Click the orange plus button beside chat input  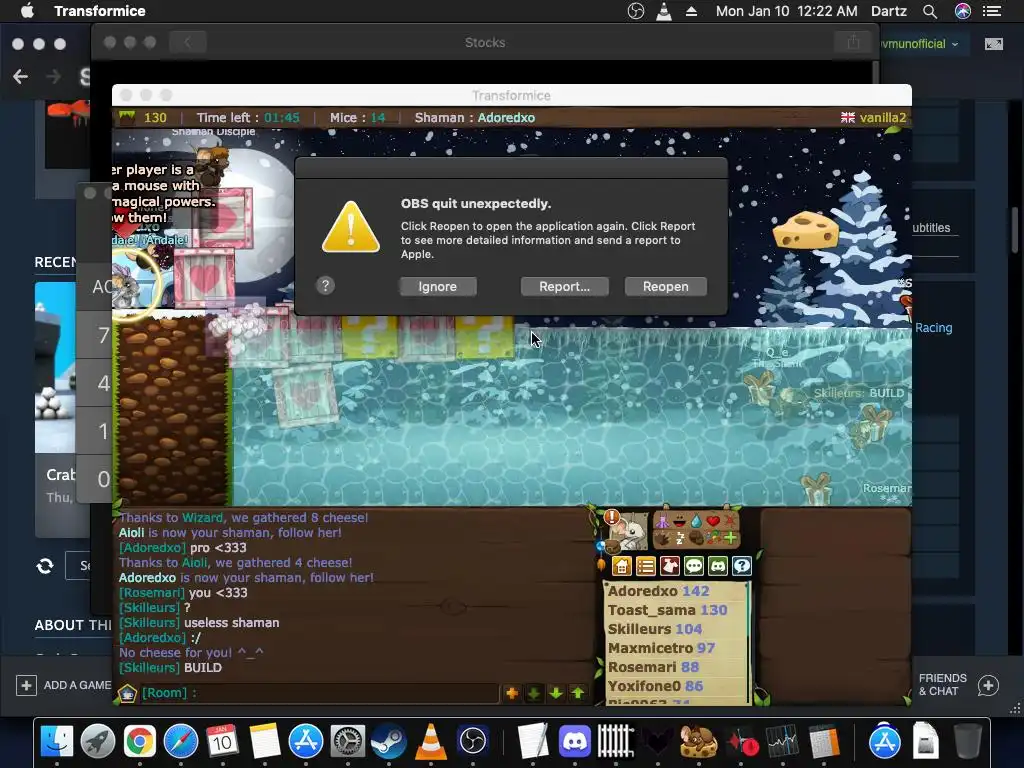click(x=511, y=693)
